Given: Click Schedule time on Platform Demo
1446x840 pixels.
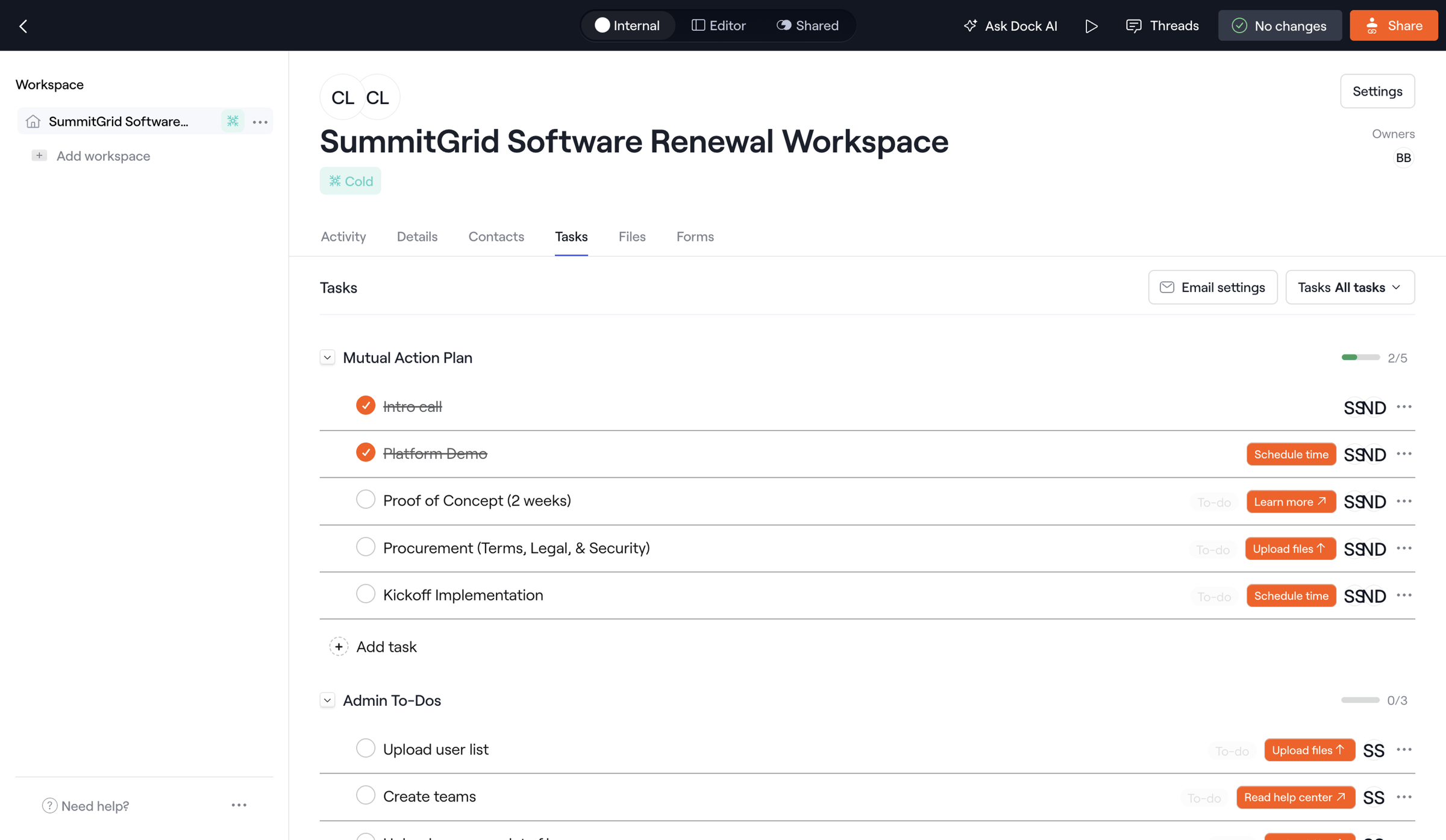Looking at the screenshot, I should (x=1291, y=454).
